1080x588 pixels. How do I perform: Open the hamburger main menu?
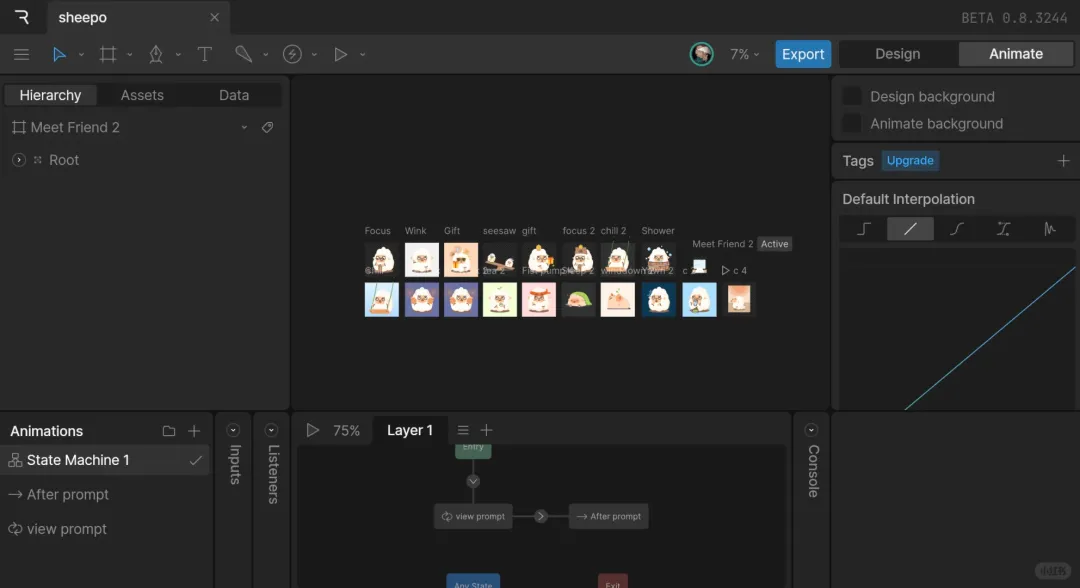[21, 54]
